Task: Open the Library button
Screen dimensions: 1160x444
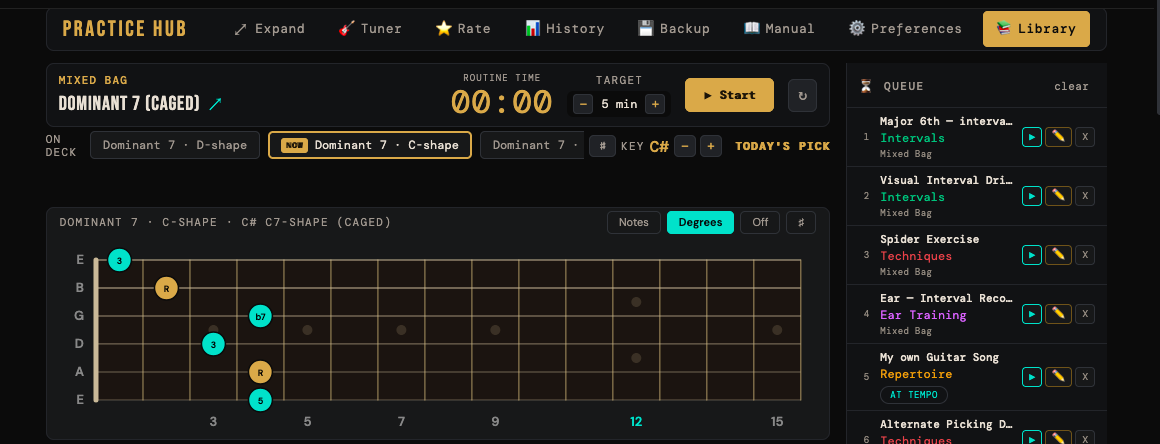Action: (x=1036, y=29)
